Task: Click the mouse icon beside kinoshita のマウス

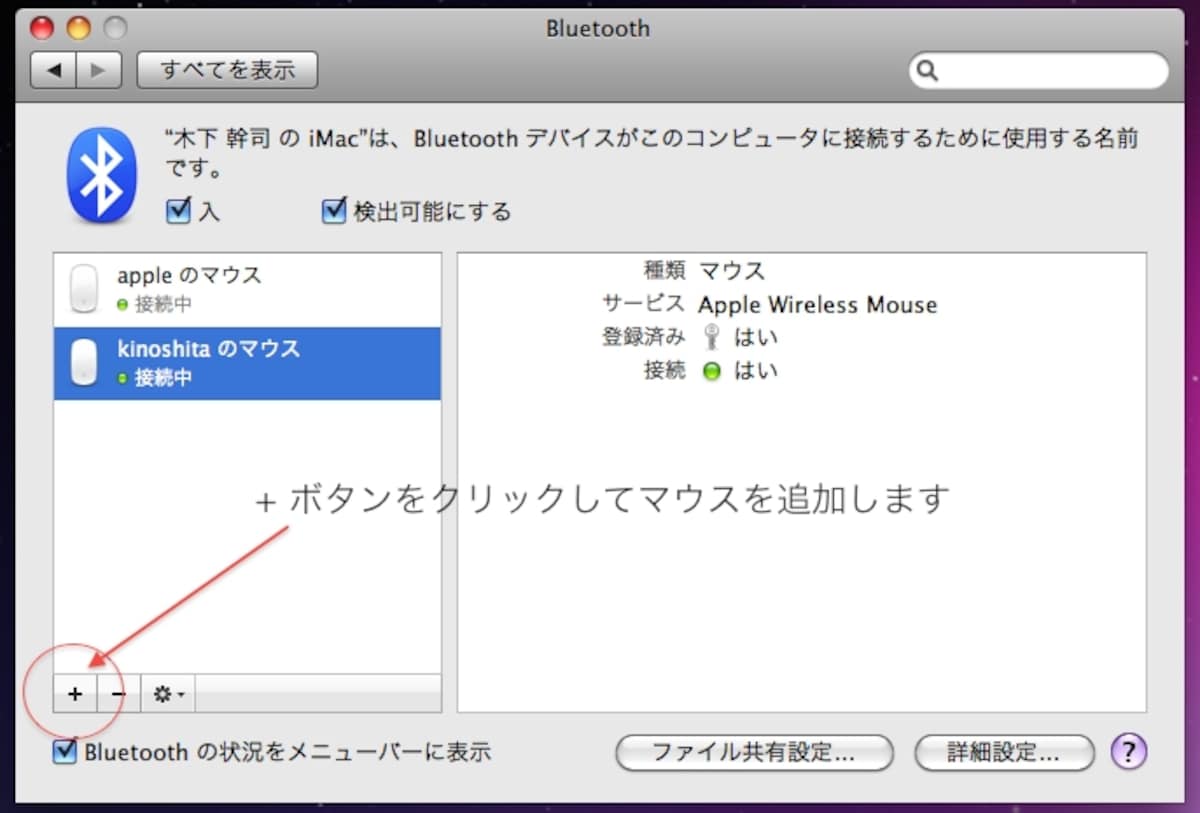Action: pyautogui.click(x=85, y=363)
